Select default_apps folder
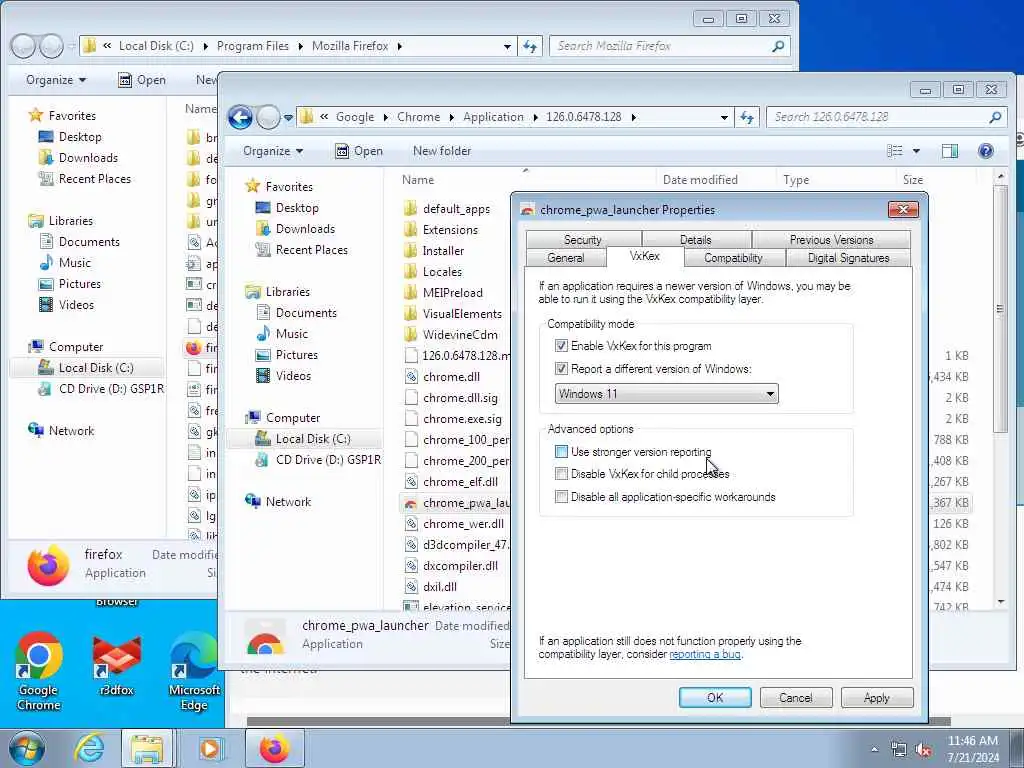Viewport: 1024px width, 768px height. pyautogui.click(x=456, y=209)
